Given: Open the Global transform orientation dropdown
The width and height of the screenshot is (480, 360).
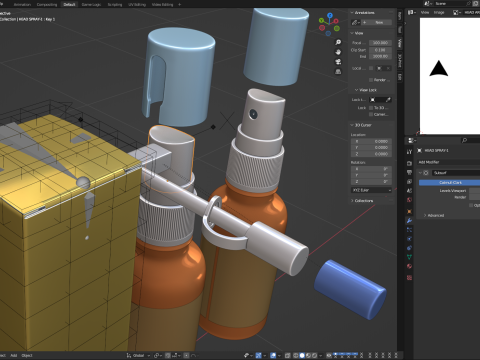Looking at the screenshot, I should point(138,356).
